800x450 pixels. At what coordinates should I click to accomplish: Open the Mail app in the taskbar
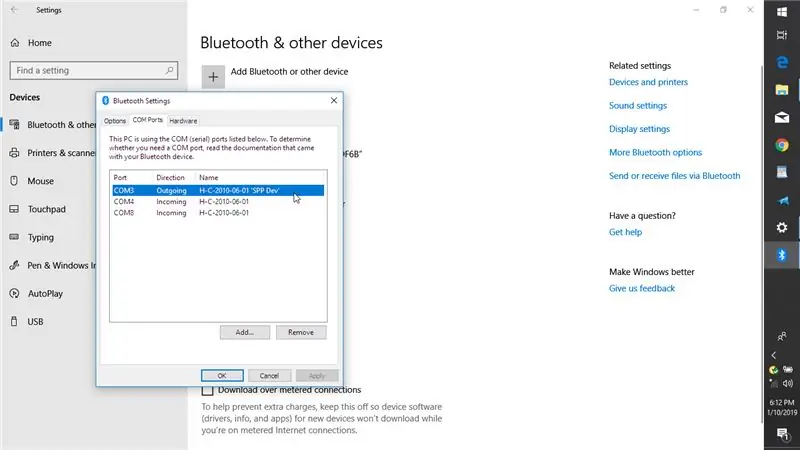coord(782,117)
